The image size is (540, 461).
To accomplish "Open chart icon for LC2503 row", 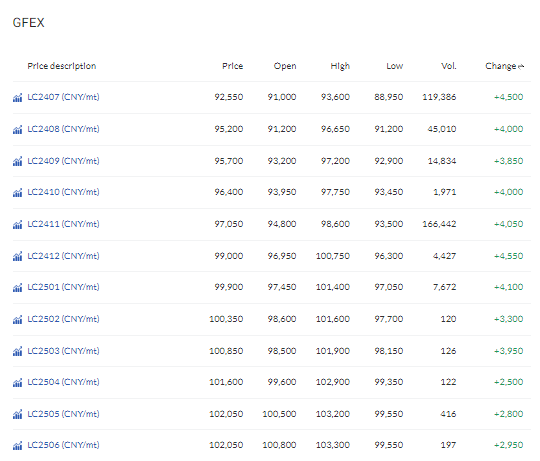I will 18,352.
